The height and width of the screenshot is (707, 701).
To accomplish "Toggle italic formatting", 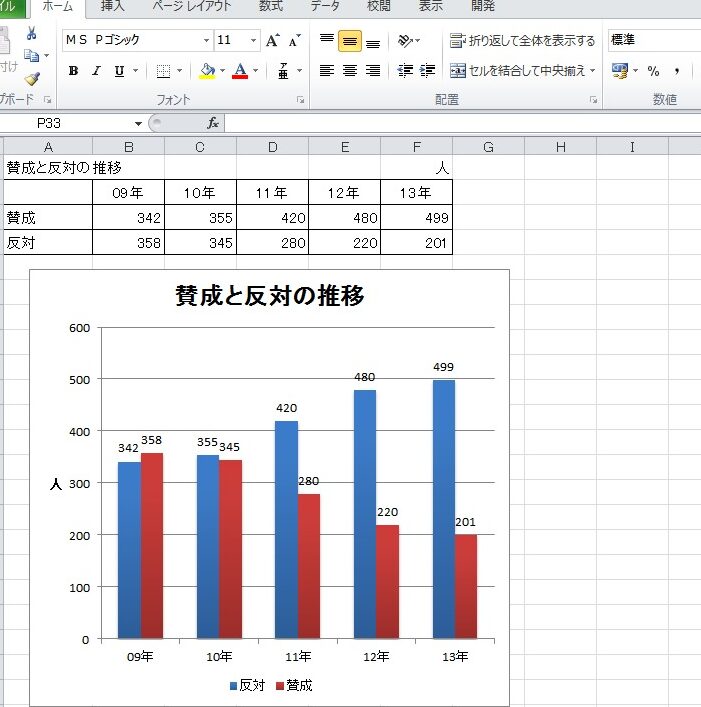I will (x=96, y=71).
